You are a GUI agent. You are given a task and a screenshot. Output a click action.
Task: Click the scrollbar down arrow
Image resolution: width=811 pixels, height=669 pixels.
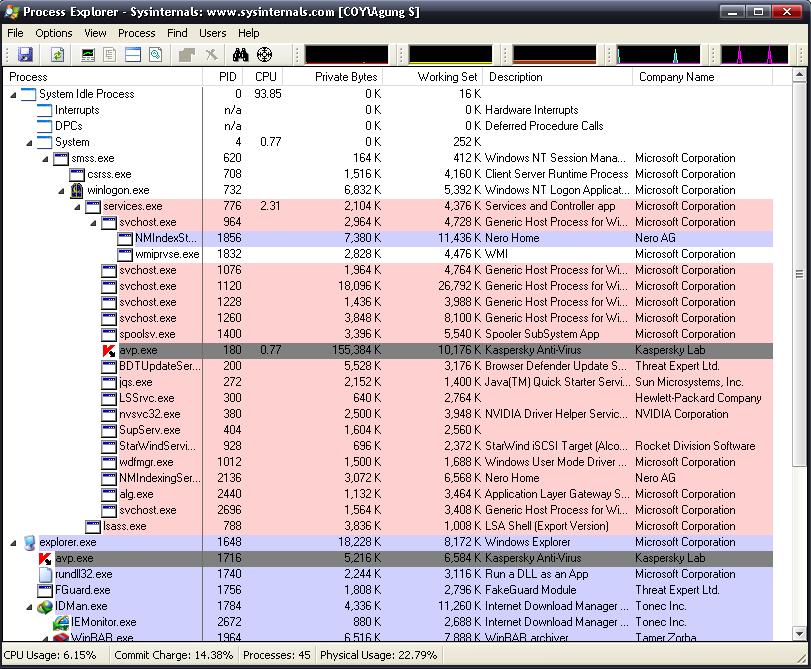[x=799, y=633]
